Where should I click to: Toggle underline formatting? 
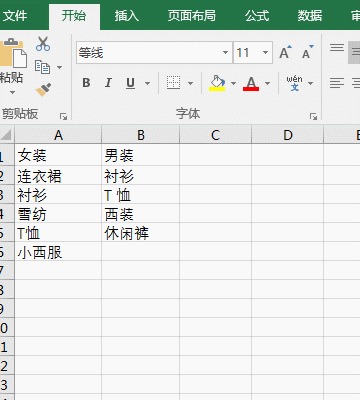[x=131, y=83]
